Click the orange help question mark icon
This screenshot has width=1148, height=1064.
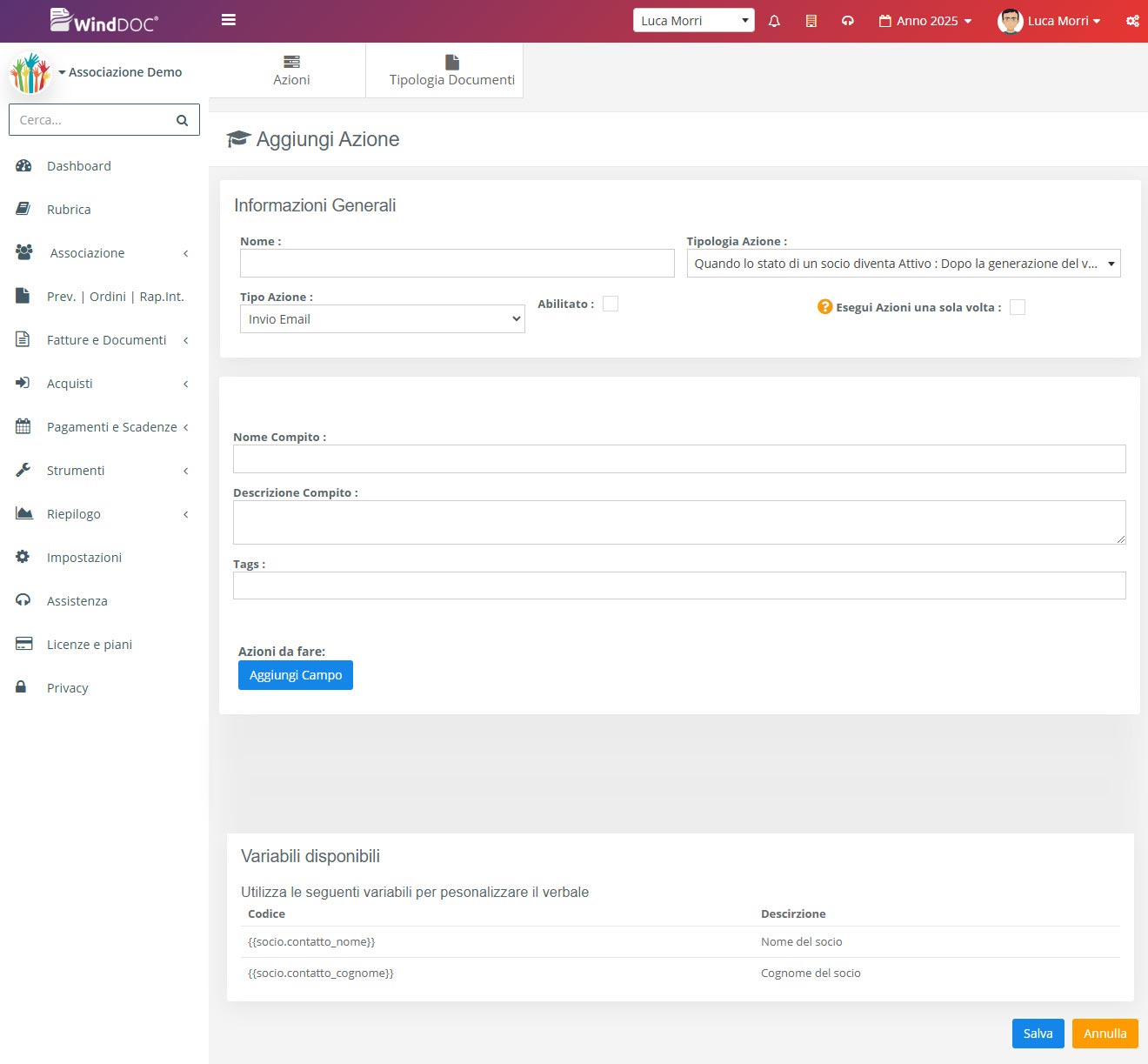pos(824,307)
